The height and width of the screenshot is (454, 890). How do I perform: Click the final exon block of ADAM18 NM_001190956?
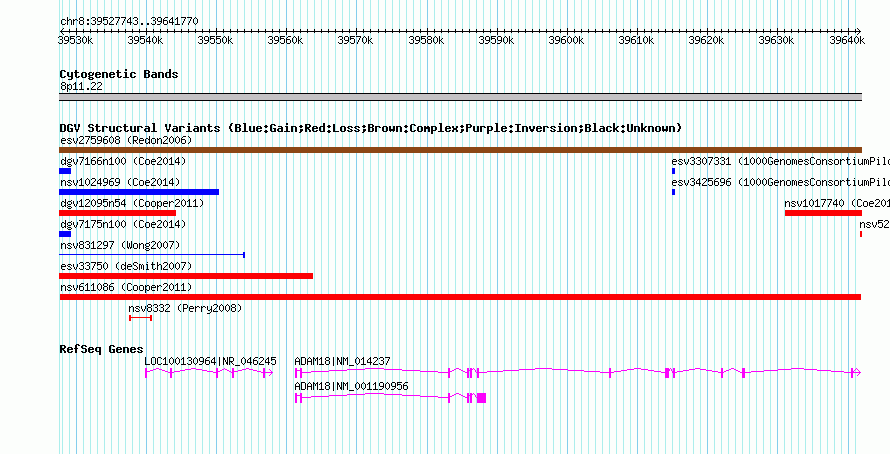coord(481,398)
